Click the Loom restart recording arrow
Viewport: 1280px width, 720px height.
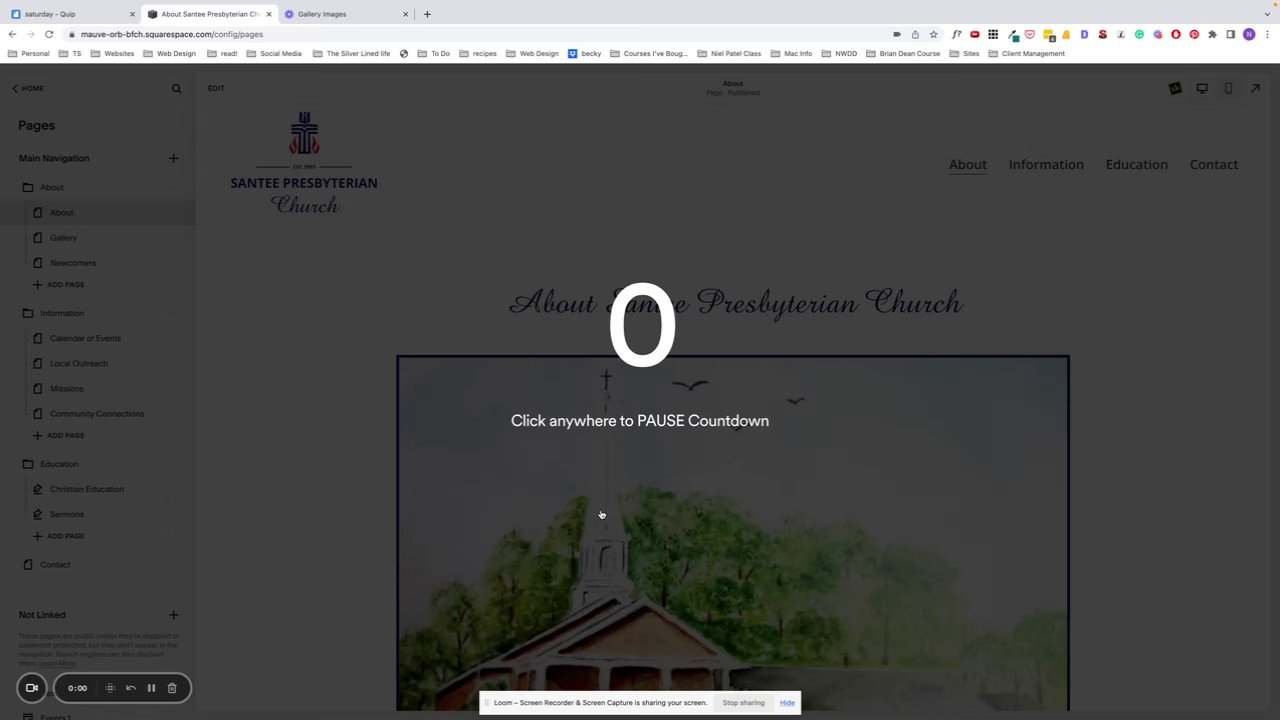131,688
